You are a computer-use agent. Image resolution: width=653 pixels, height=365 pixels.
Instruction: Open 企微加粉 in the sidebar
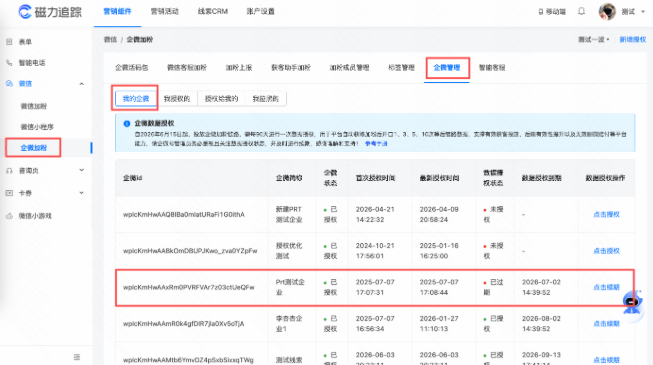coord(34,148)
